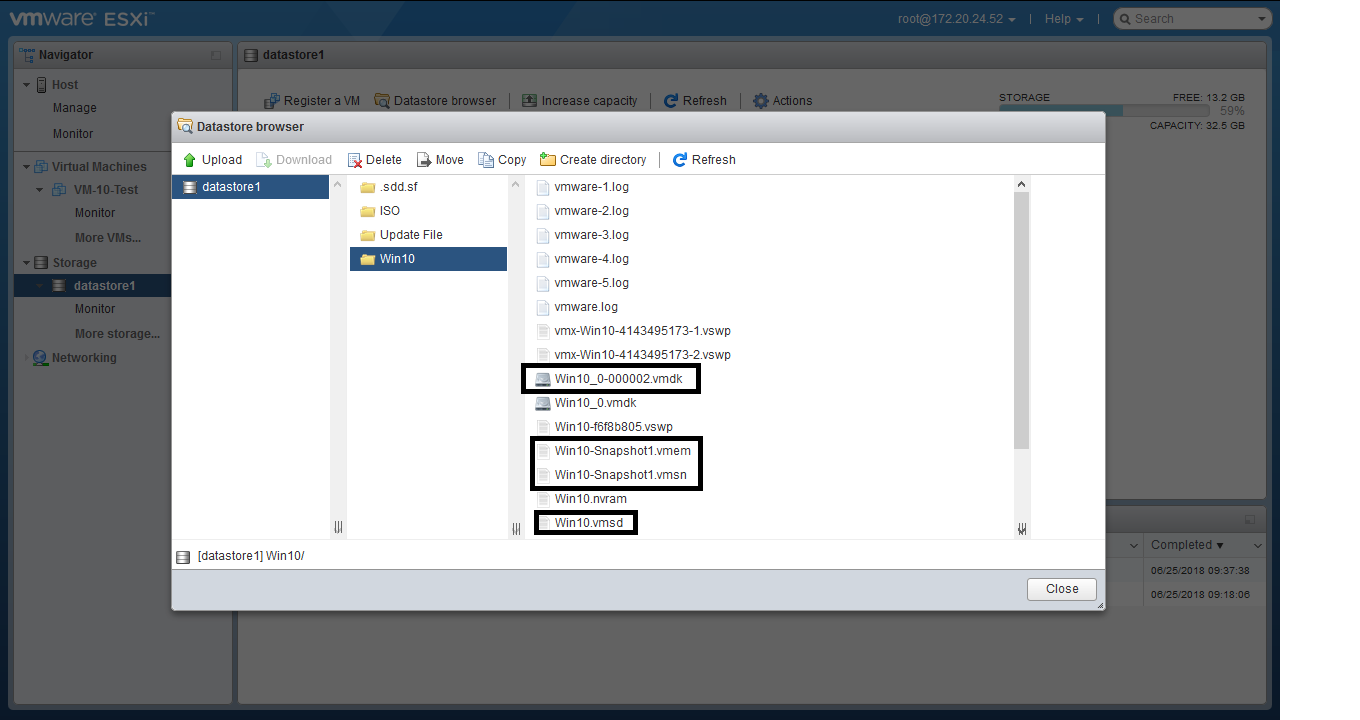Collapse the Virtual Machines tree node
This screenshot has width=1360, height=720.
(26, 167)
